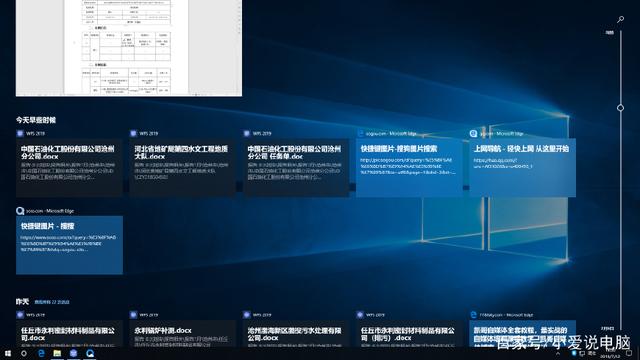
Task: Open 快捷键图片 - 搜搜 soso.com activity card
Action: [x=69, y=245]
